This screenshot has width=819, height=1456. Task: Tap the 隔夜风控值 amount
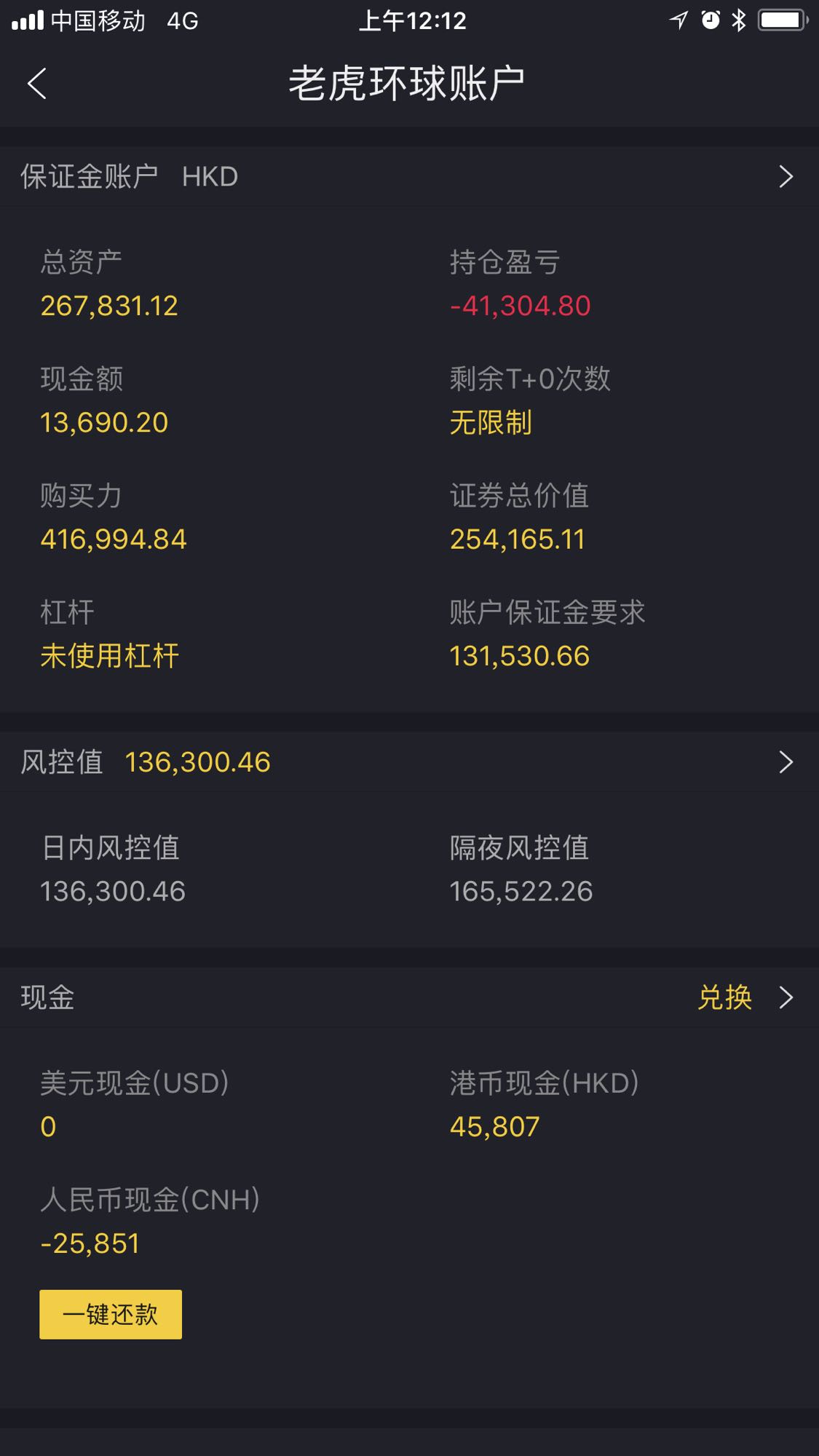(521, 892)
